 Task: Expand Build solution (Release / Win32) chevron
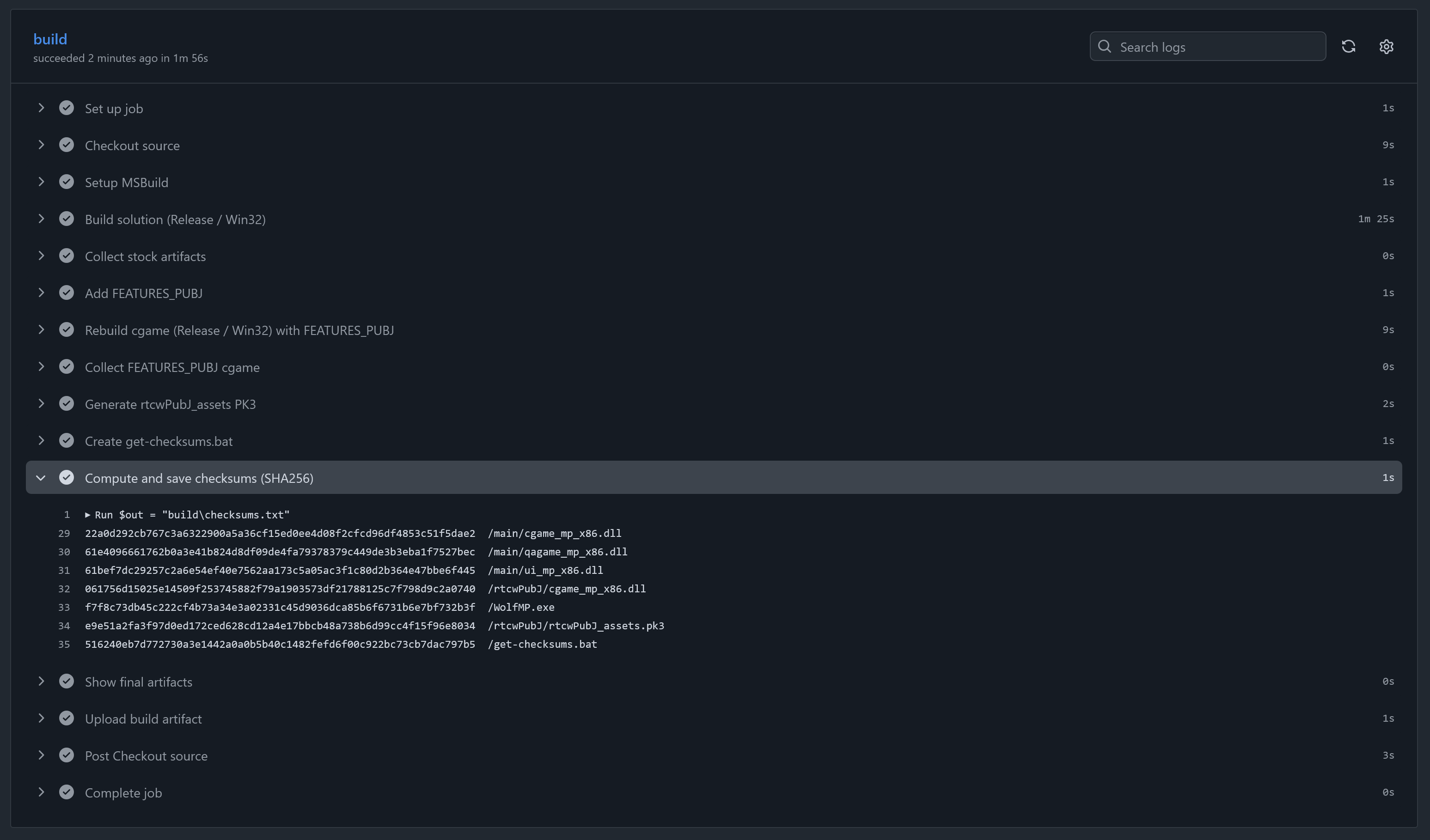point(41,219)
